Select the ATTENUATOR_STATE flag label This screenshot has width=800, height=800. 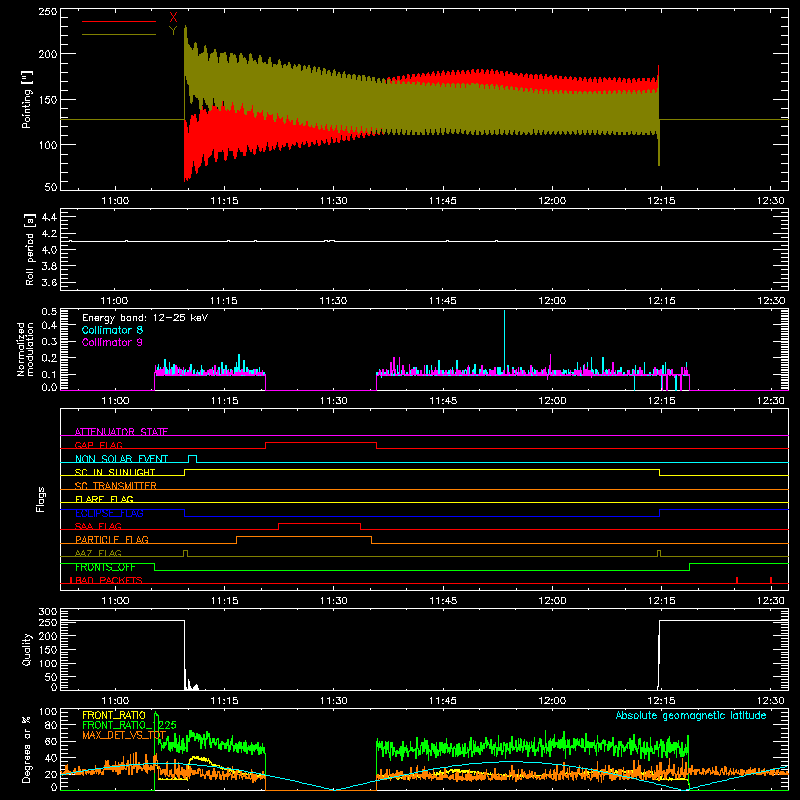121,432
